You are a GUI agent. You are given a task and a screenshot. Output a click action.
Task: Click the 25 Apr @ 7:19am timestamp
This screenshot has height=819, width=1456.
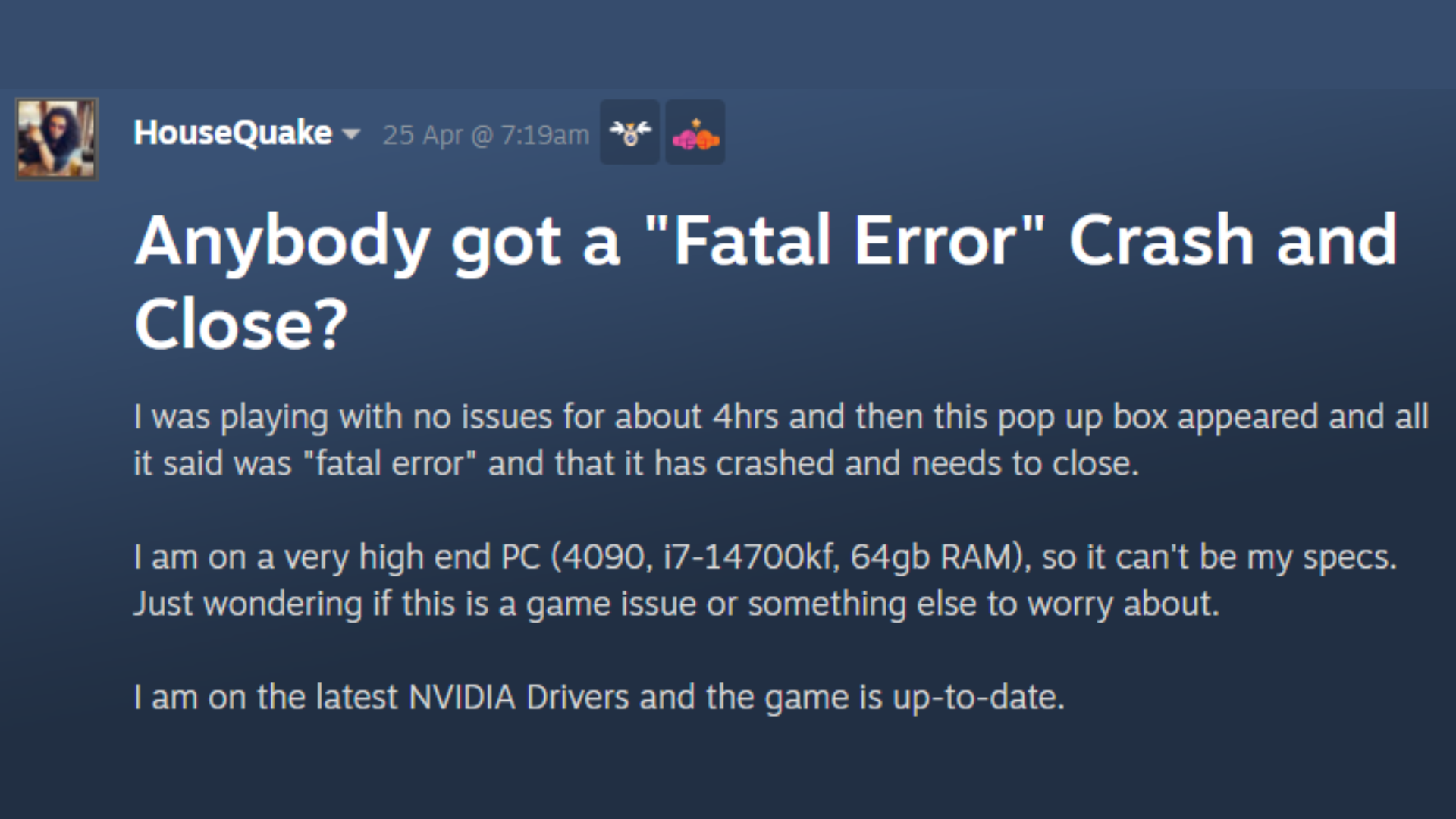click(485, 135)
